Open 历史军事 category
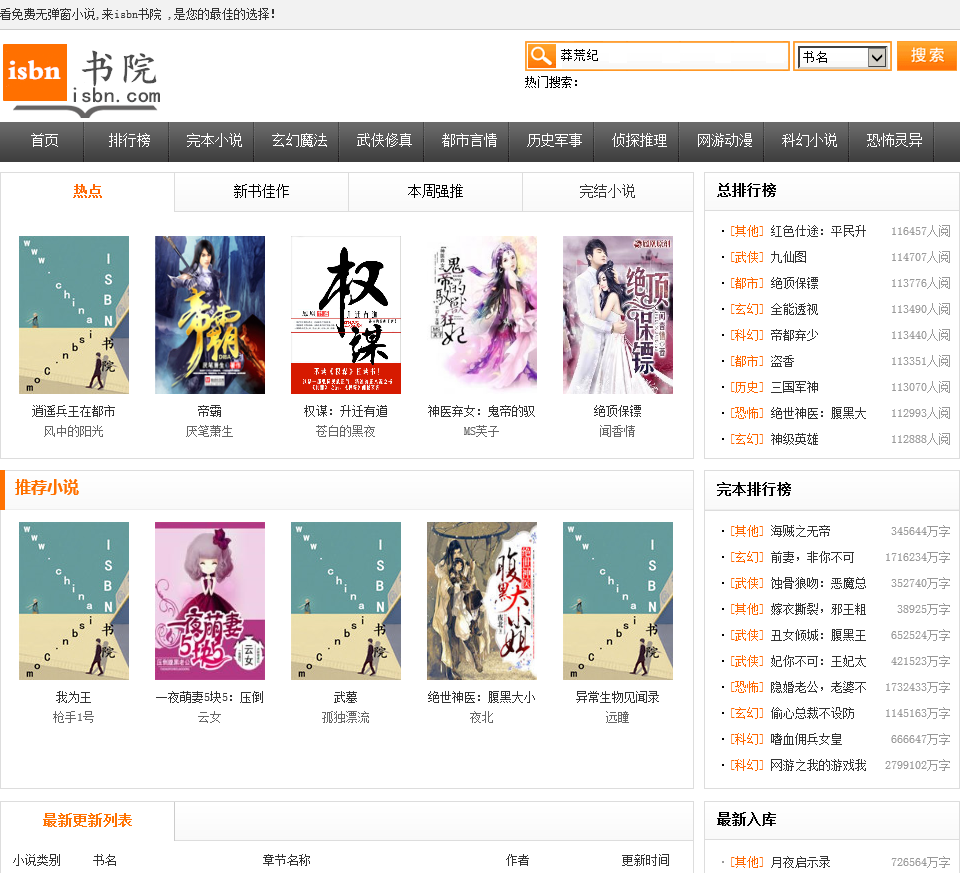Image resolution: width=960 pixels, height=873 pixels. 555,141
